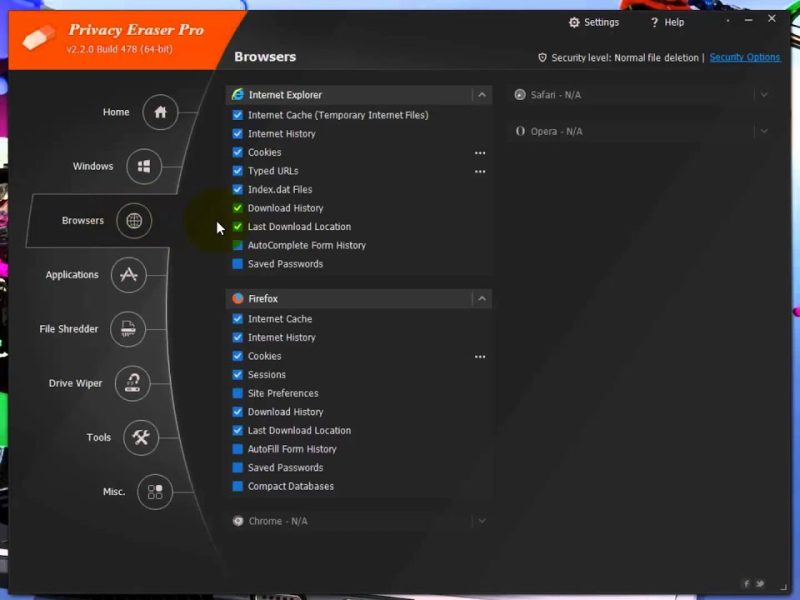Image resolution: width=800 pixels, height=600 pixels.
Task: Click the Facebook icon at bottom right
Action: tap(746, 584)
